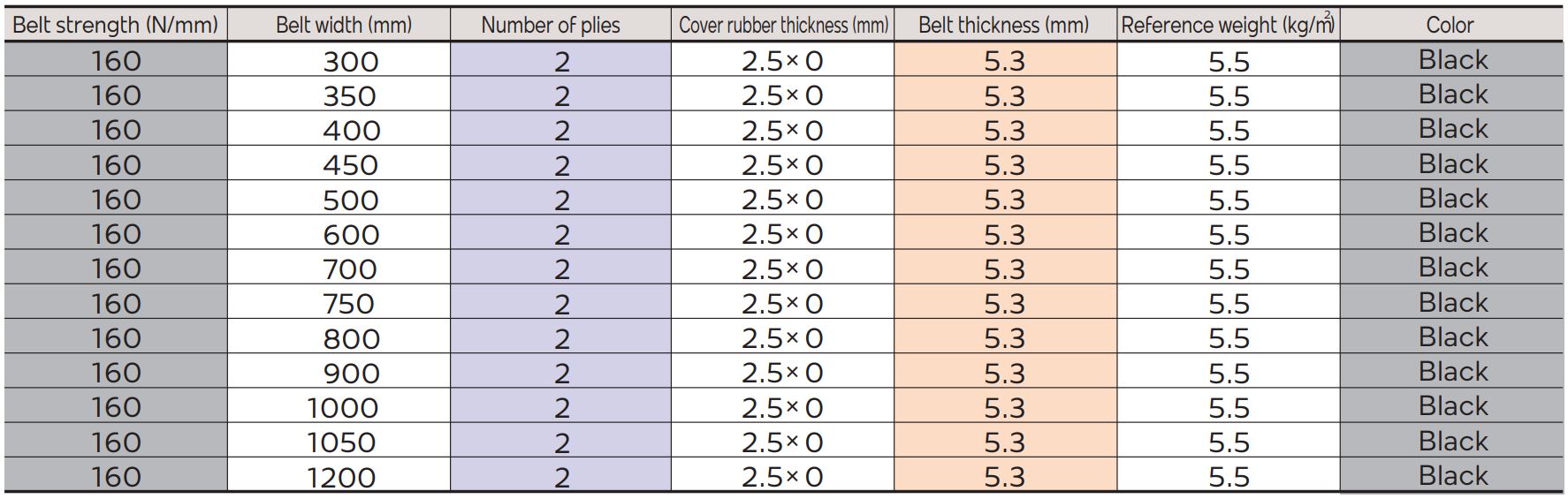This screenshot has width=1568, height=499.
Task: Select the belt width 1200 cell
Action: click(x=339, y=476)
